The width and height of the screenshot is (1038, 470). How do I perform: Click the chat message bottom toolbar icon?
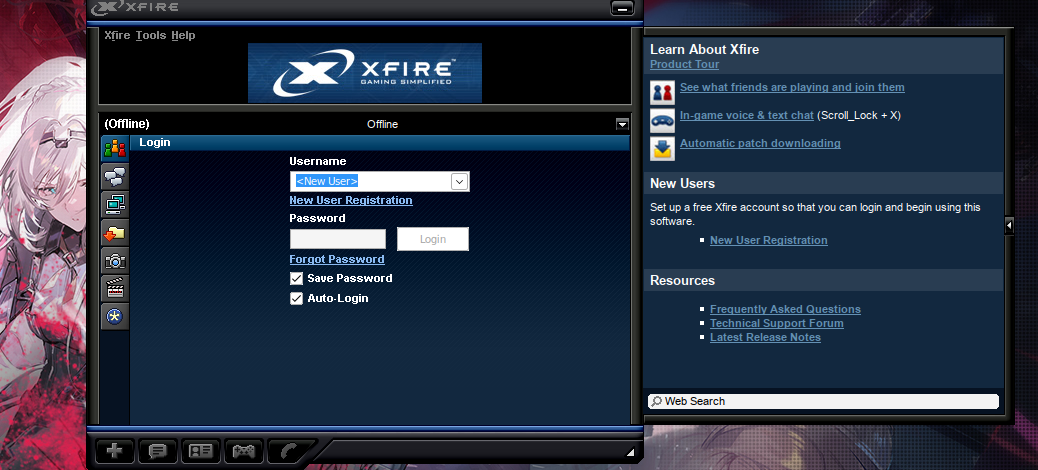pyautogui.click(x=158, y=451)
